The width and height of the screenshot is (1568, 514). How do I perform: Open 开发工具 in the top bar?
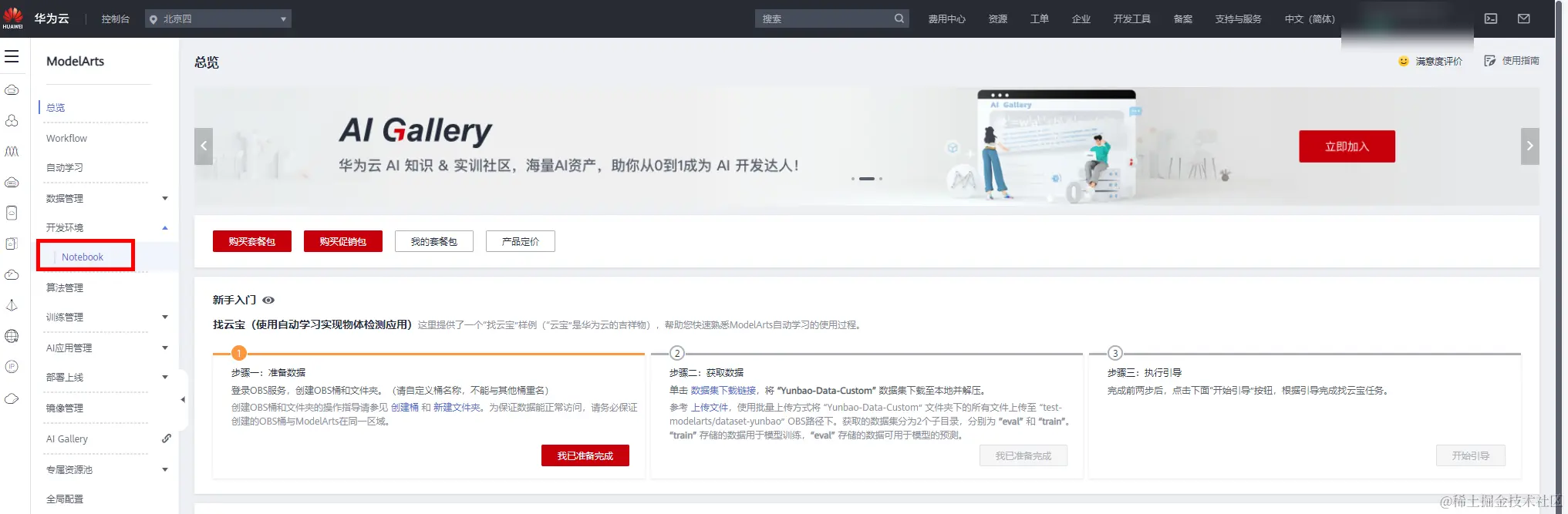[1132, 18]
